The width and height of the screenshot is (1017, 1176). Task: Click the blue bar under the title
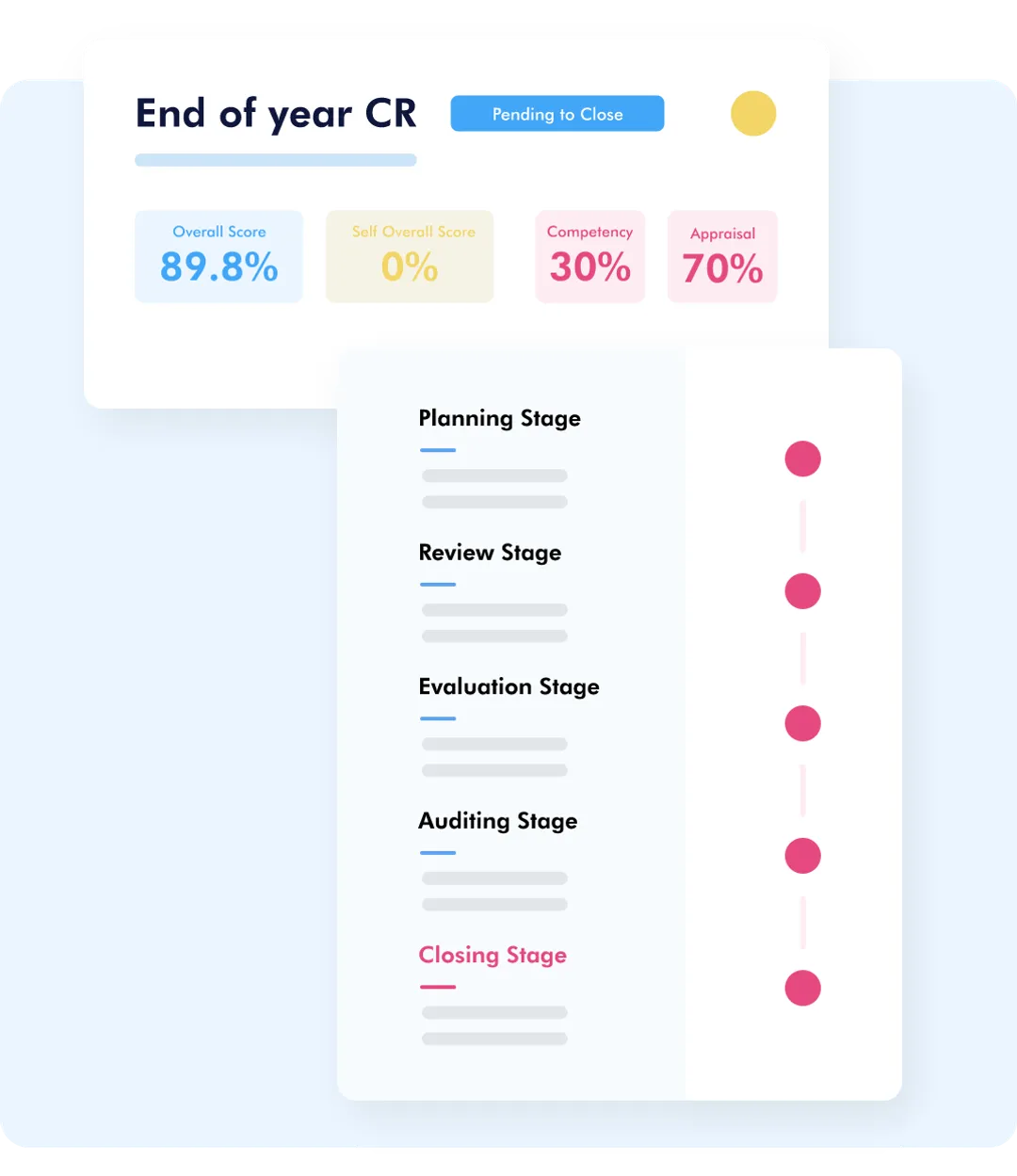[x=276, y=160]
